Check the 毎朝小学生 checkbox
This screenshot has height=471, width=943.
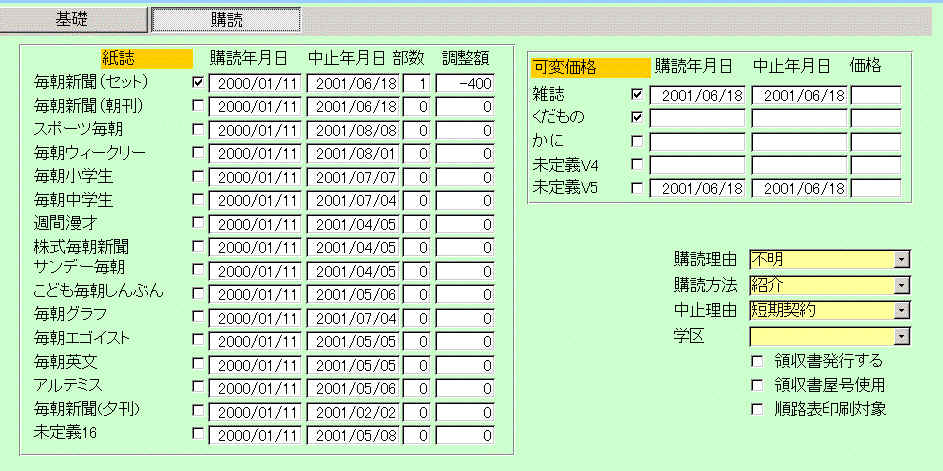coord(198,176)
